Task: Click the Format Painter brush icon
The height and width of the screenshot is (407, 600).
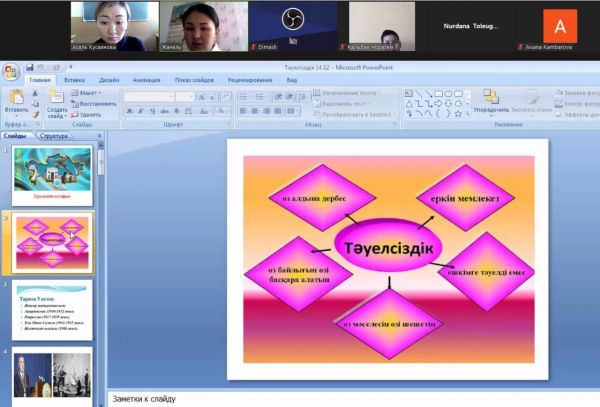Action: (x=35, y=112)
